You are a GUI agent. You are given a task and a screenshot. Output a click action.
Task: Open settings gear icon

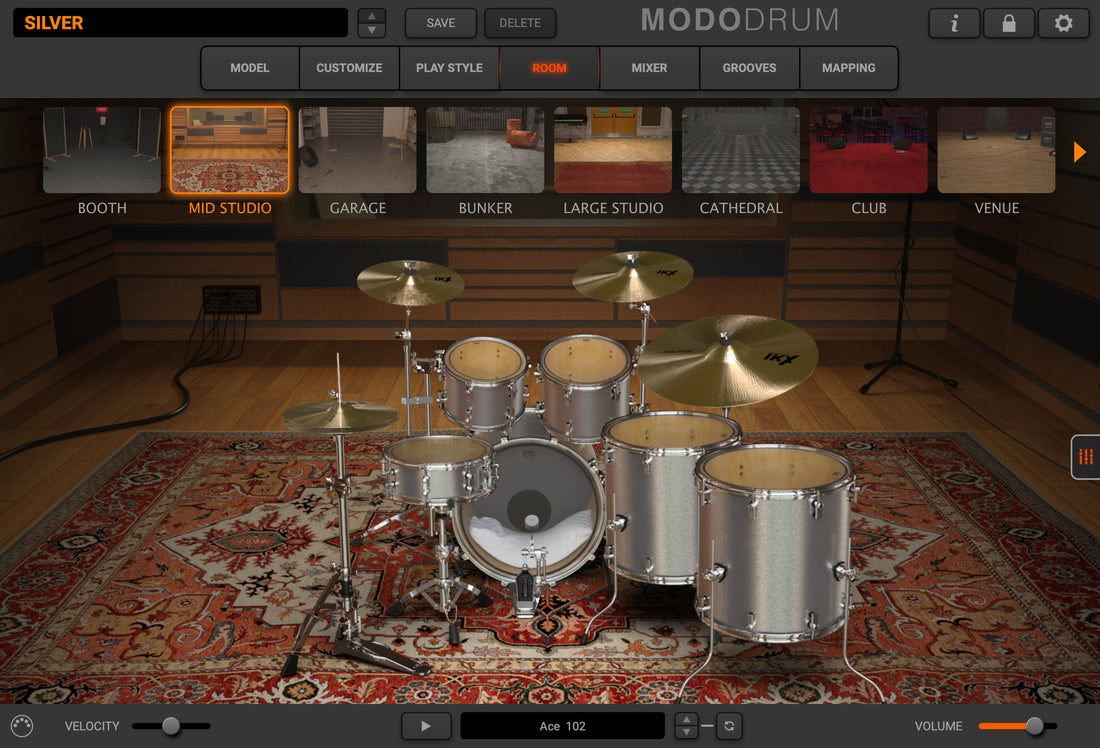click(1064, 23)
